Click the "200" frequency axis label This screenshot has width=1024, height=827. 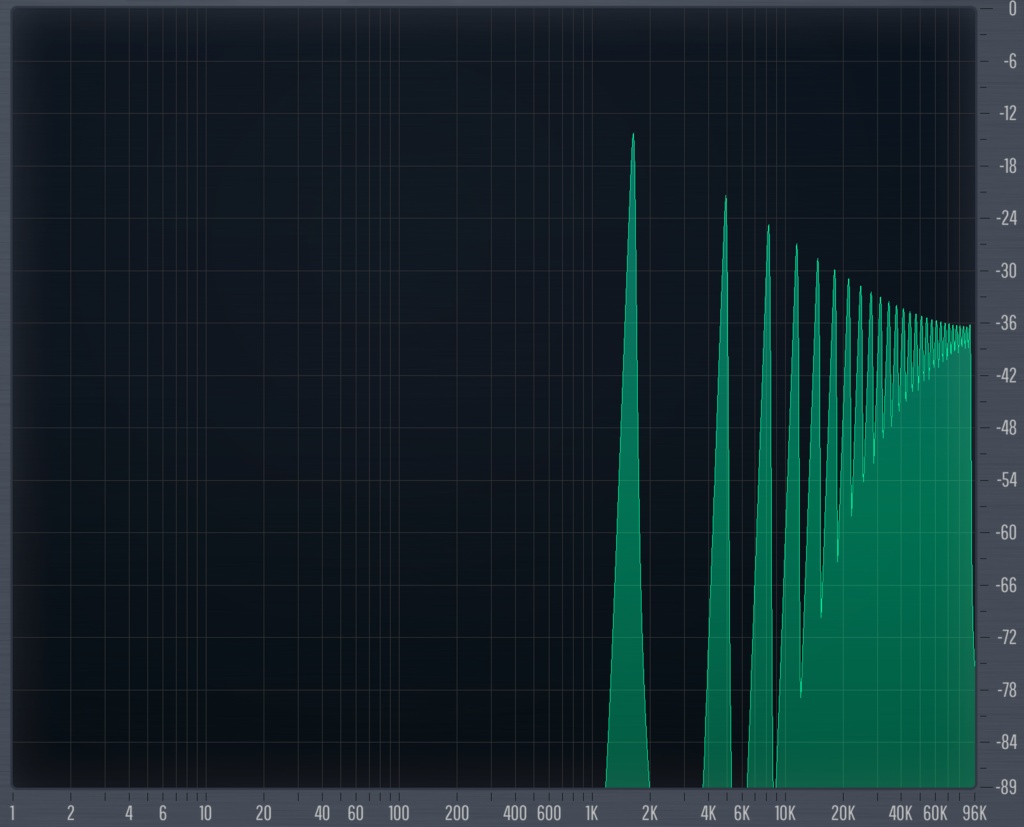point(456,813)
